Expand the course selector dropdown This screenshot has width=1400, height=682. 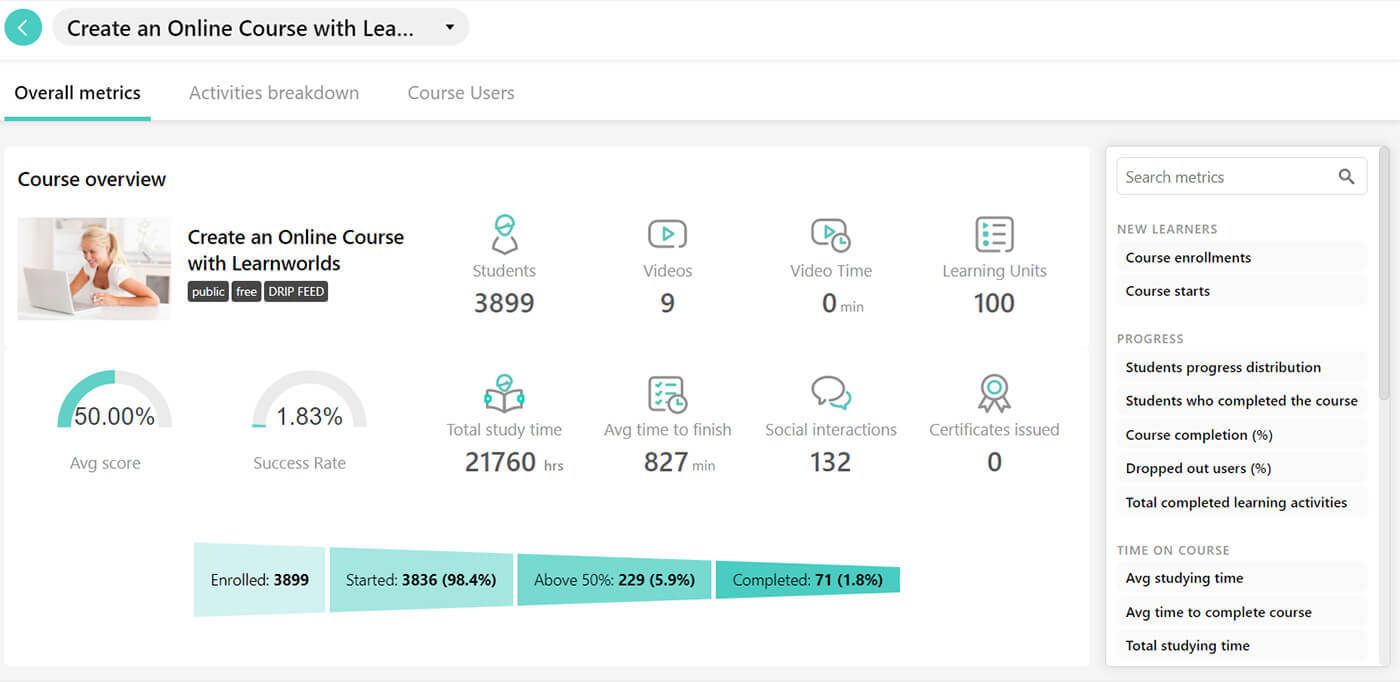(x=450, y=27)
